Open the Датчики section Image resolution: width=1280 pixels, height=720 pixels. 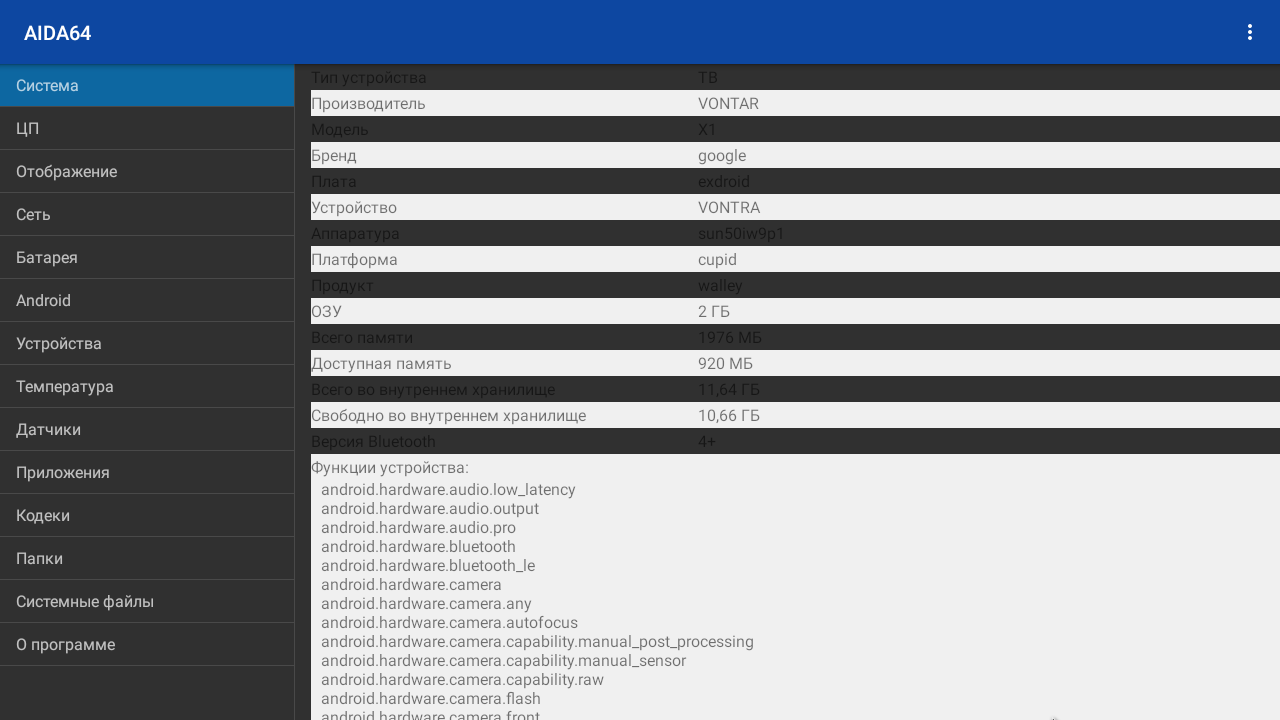tap(147, 430)
